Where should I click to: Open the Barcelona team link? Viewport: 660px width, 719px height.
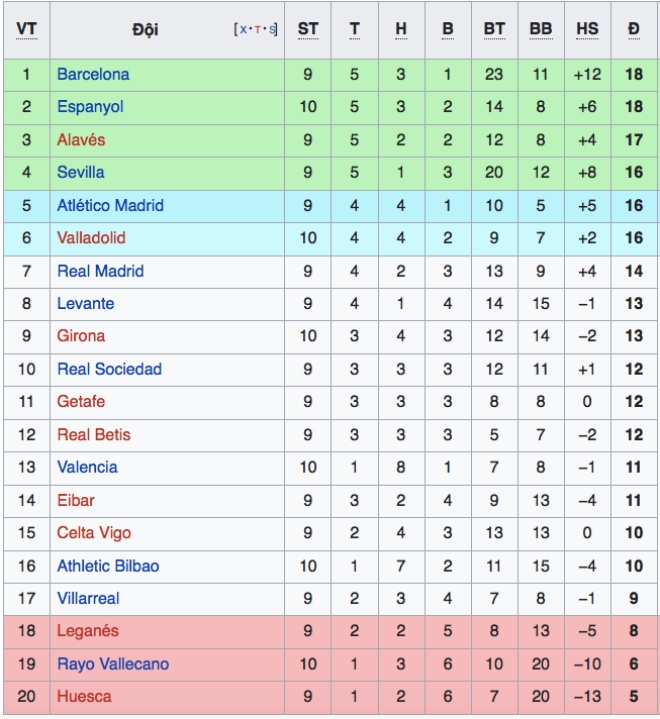pyautogui.click(x=93, y=74)
